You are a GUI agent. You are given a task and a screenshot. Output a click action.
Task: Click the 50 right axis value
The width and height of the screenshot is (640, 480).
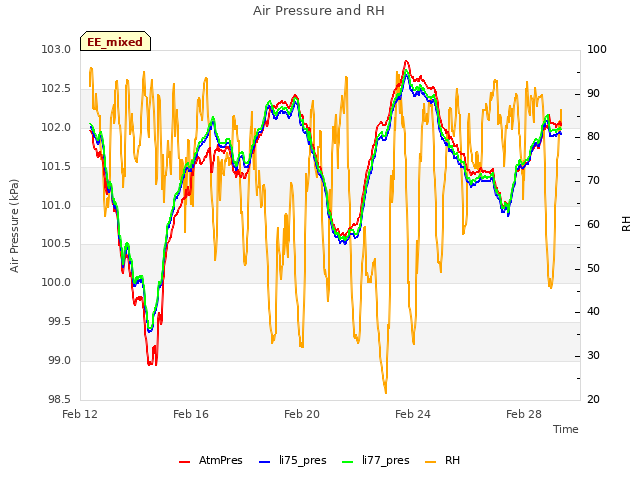(x=593, y=269)
